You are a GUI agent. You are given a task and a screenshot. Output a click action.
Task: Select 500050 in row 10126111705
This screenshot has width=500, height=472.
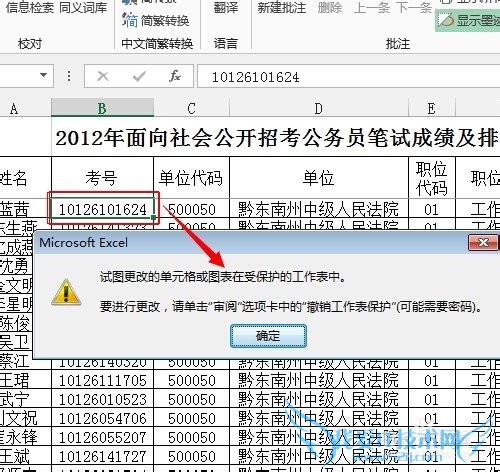[192, 380]
